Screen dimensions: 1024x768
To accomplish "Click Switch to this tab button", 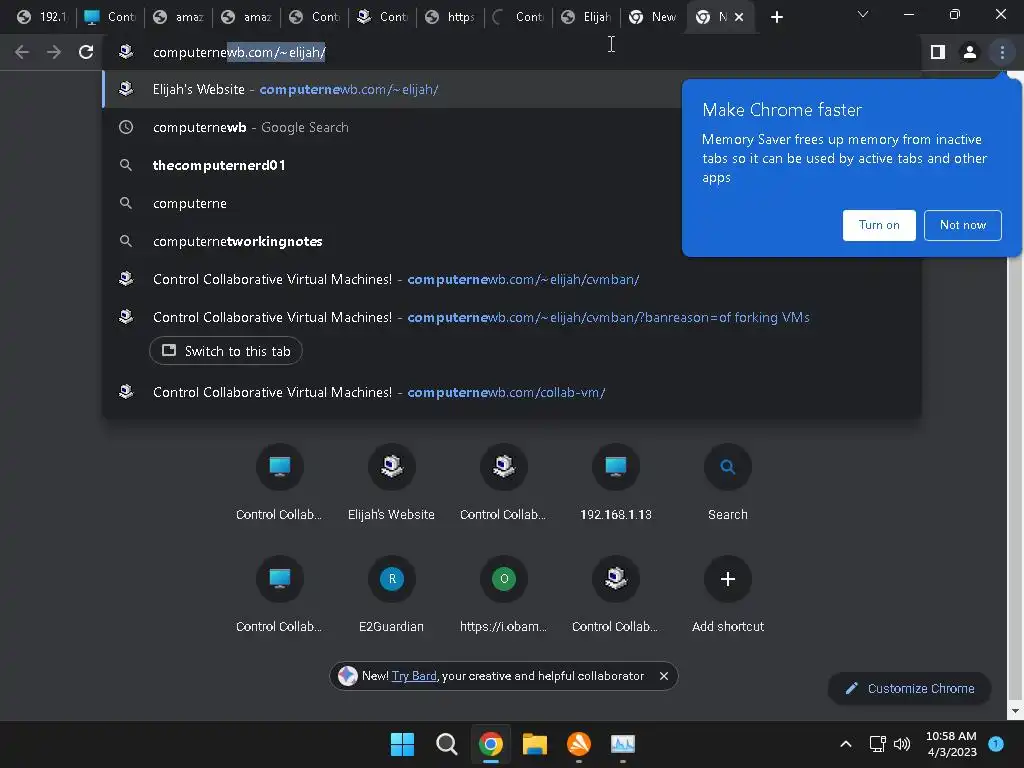I will coord(225,351).
